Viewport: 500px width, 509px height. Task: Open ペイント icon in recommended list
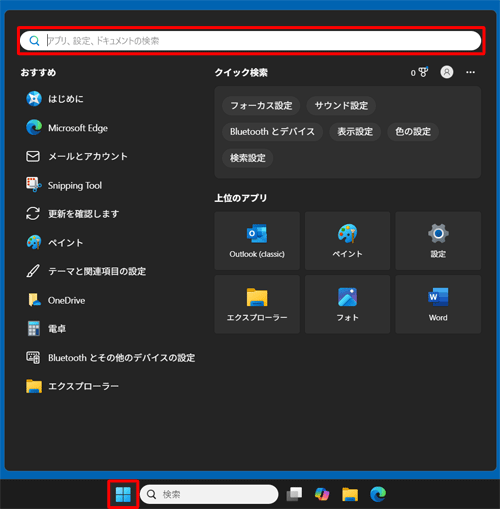point(34,242)
